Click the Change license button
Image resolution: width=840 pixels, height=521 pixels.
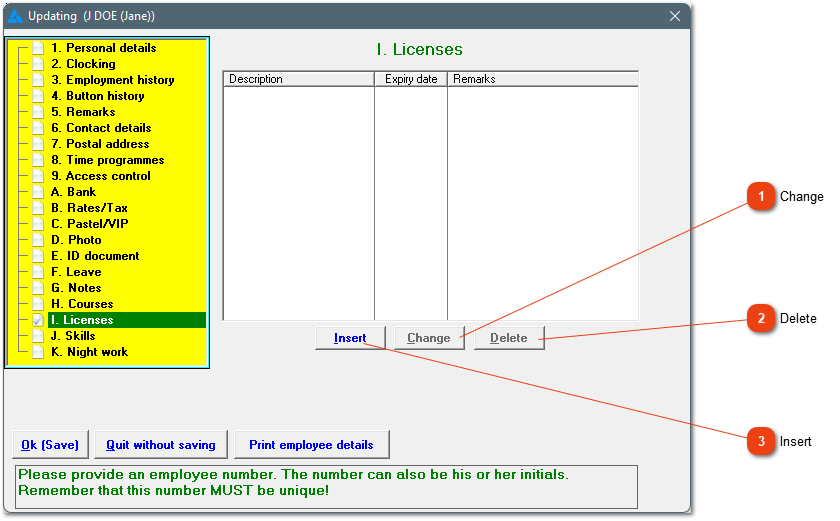click(429, 338)
